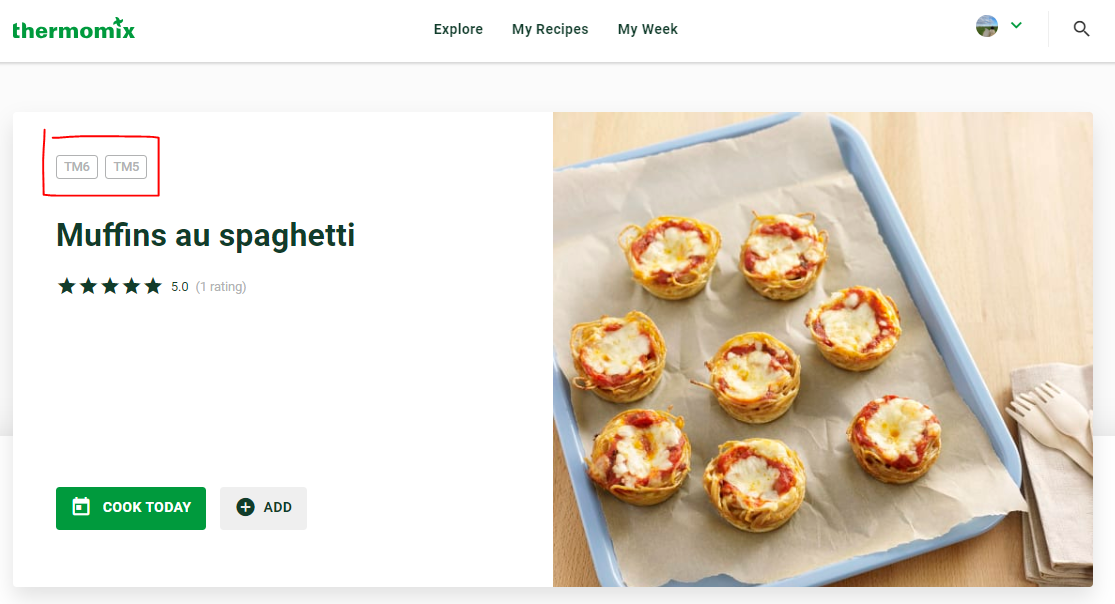Open the spaghetti muffins recipe photo
The height and width of the screenshot is (604, 1115).
click(x=822, y=349)
